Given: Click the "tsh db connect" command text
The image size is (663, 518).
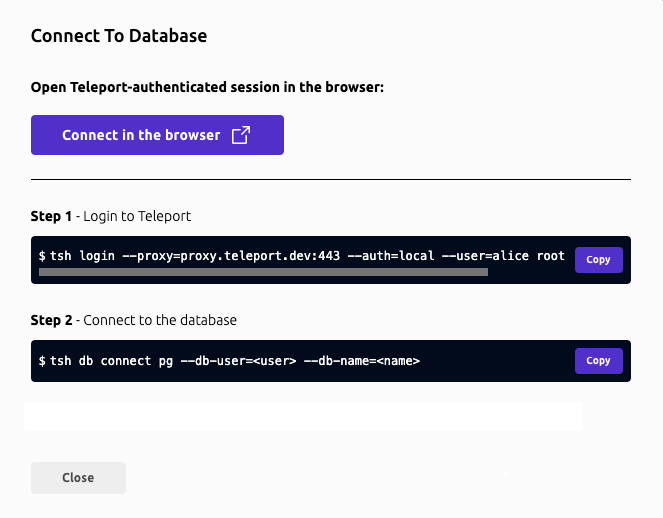Looking at the screenshot, I should (96, 361).
